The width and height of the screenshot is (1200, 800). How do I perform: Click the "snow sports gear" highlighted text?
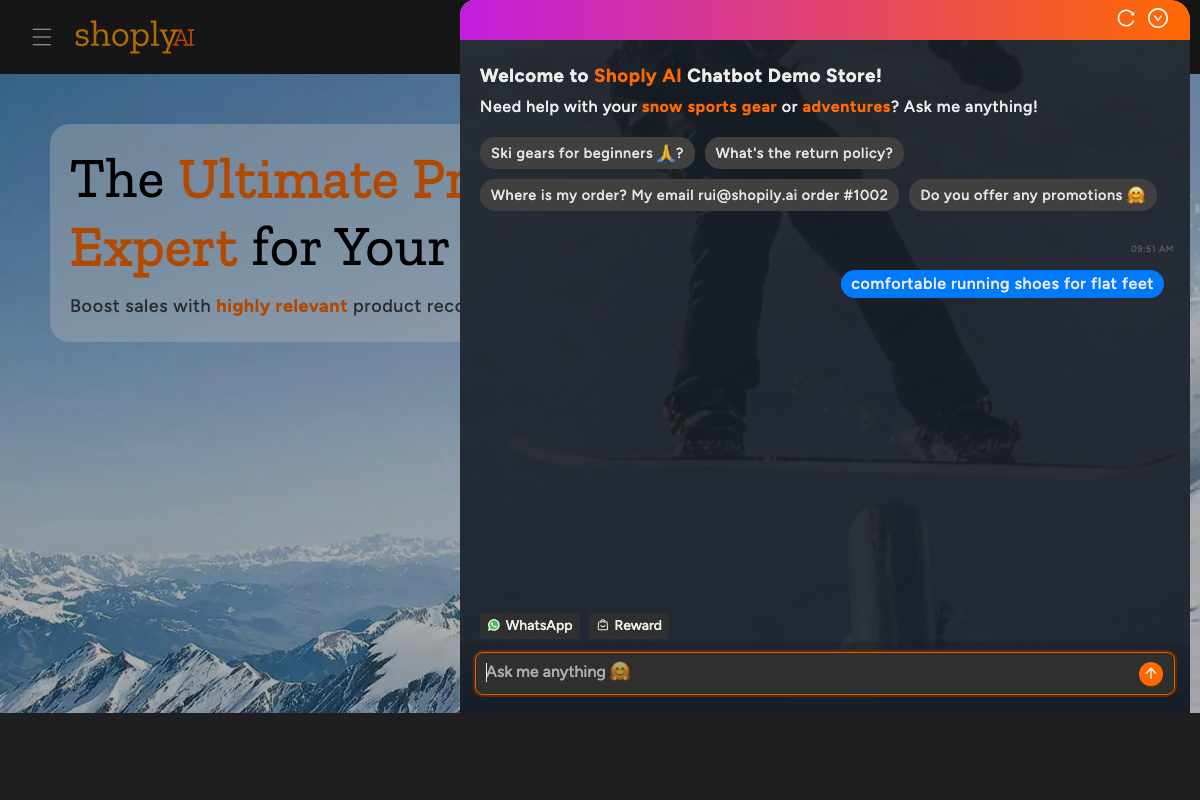[x=709, y=107]
